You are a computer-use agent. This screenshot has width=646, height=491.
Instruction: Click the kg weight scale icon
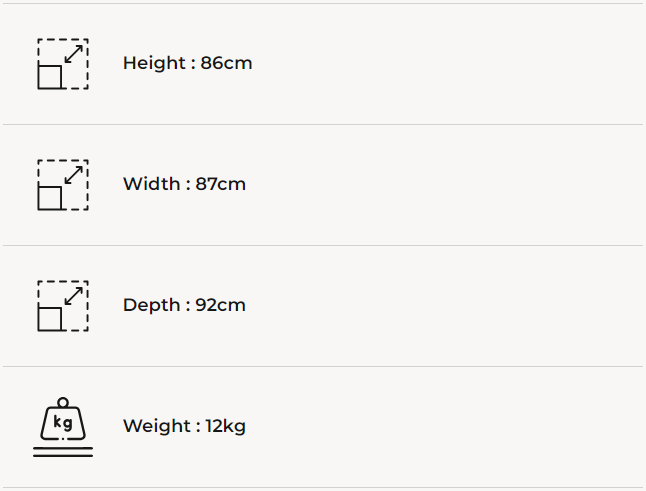pyautogui.click(x=63, y=427)
